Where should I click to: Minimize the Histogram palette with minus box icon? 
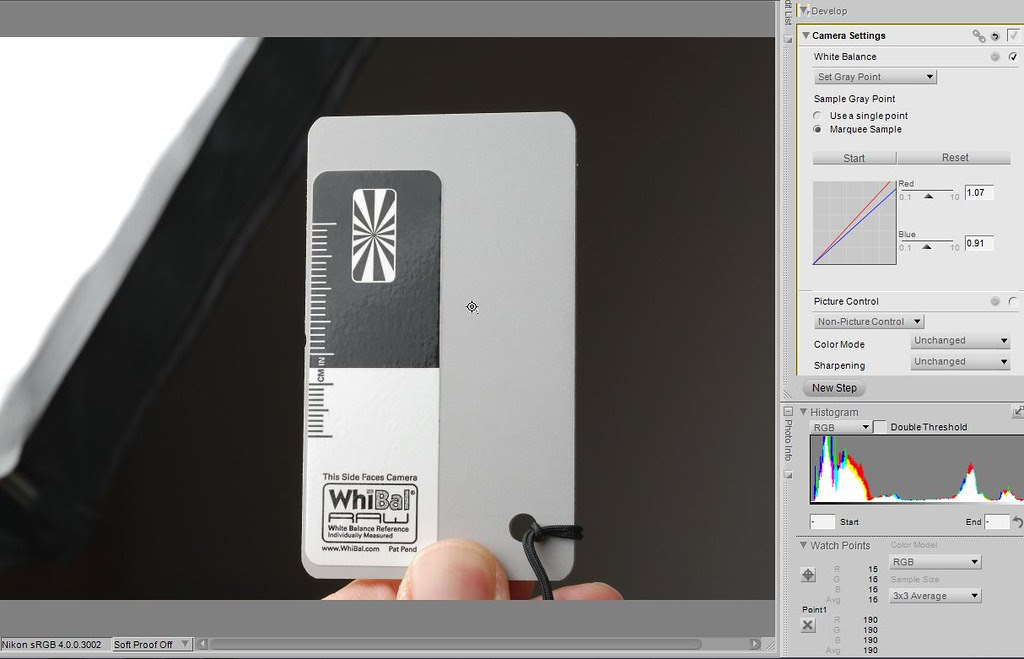click(x=788, y=411)
